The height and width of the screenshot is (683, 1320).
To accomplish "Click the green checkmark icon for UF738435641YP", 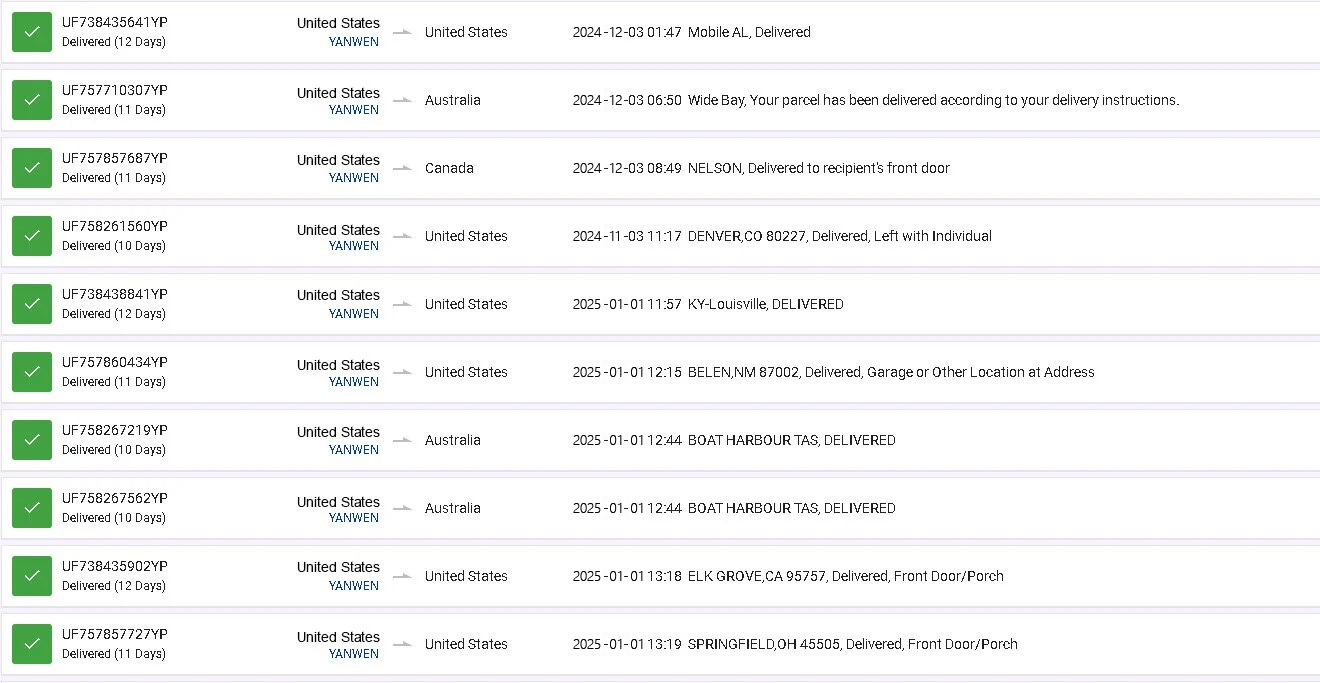I will coord(32,32).
